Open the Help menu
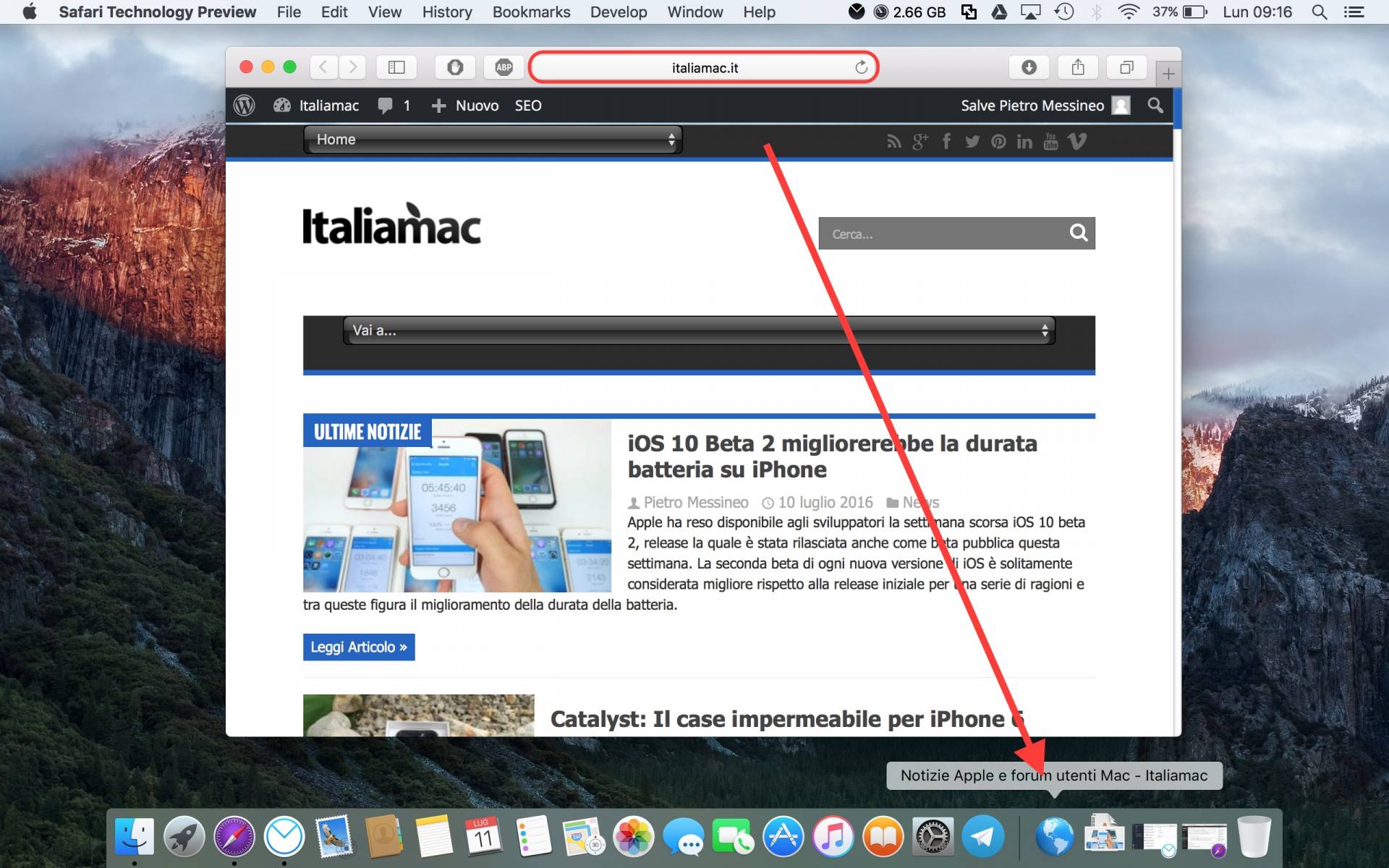This screenshot has width=1389, height=868. tap(759, 12)
